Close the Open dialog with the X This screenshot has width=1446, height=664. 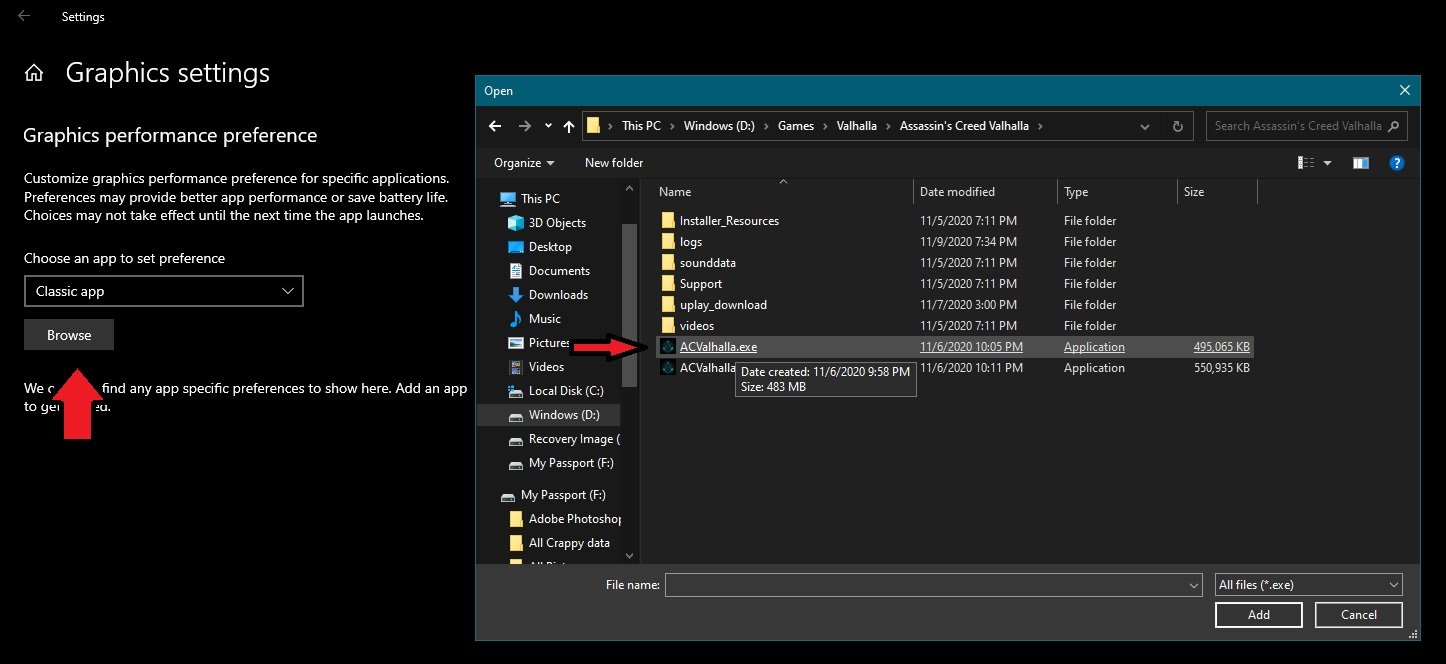point(1405,91)
